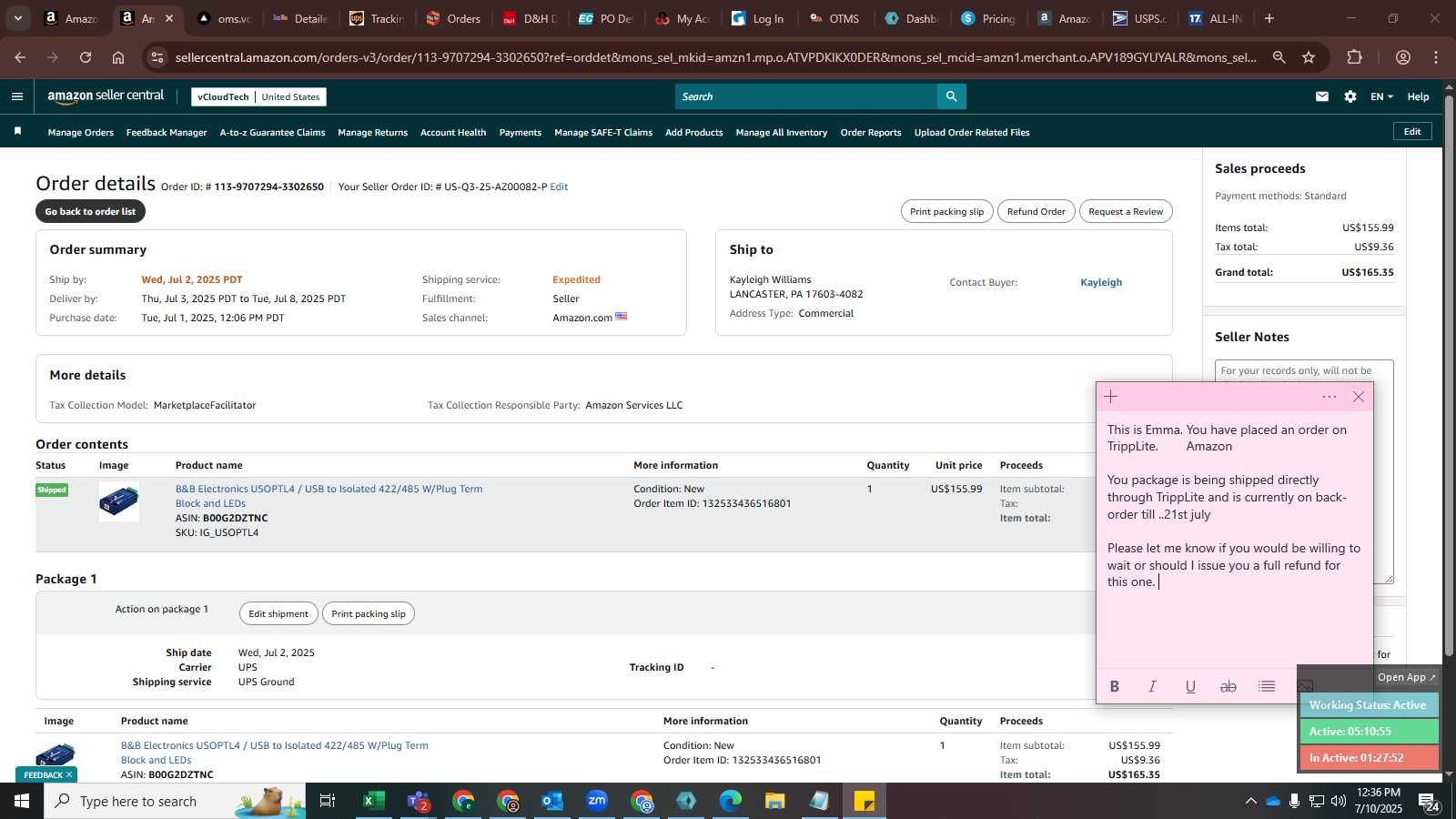Open Feedback Manager menu item

click(x=167, y=133)
